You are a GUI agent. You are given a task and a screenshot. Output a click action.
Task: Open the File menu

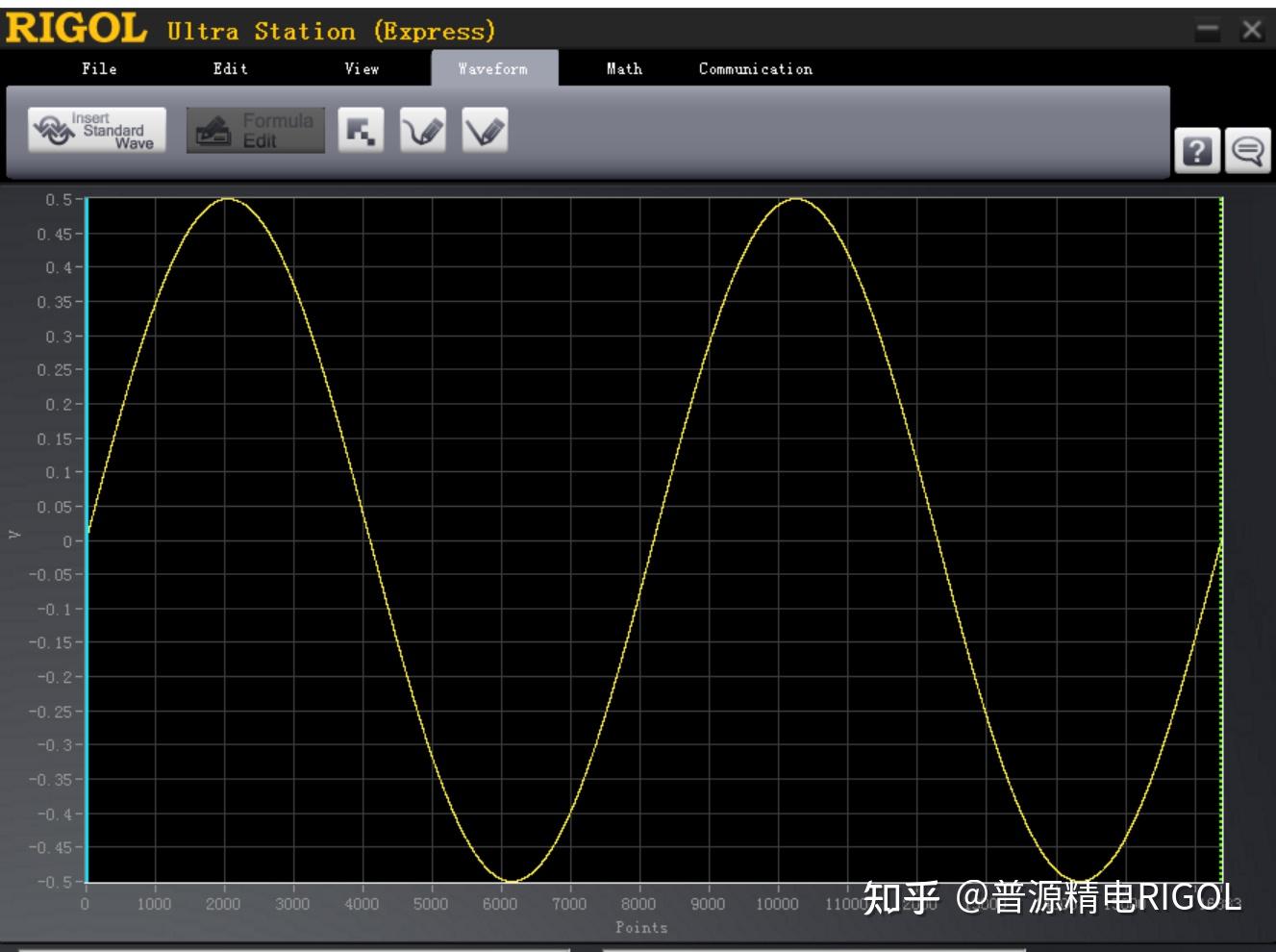click(99, 68)
